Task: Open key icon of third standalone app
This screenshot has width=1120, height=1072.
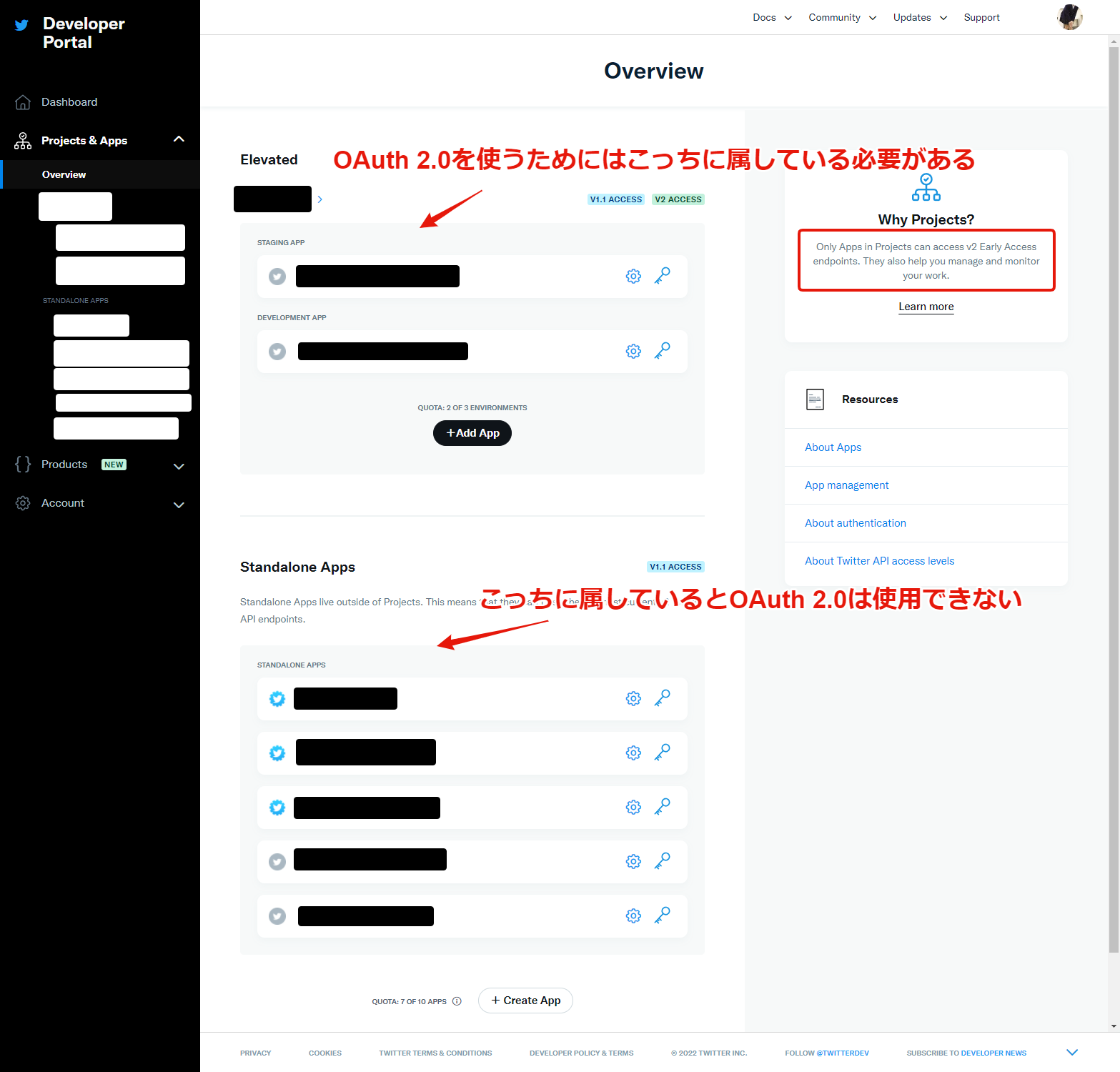Action: (x=663, y=807)
